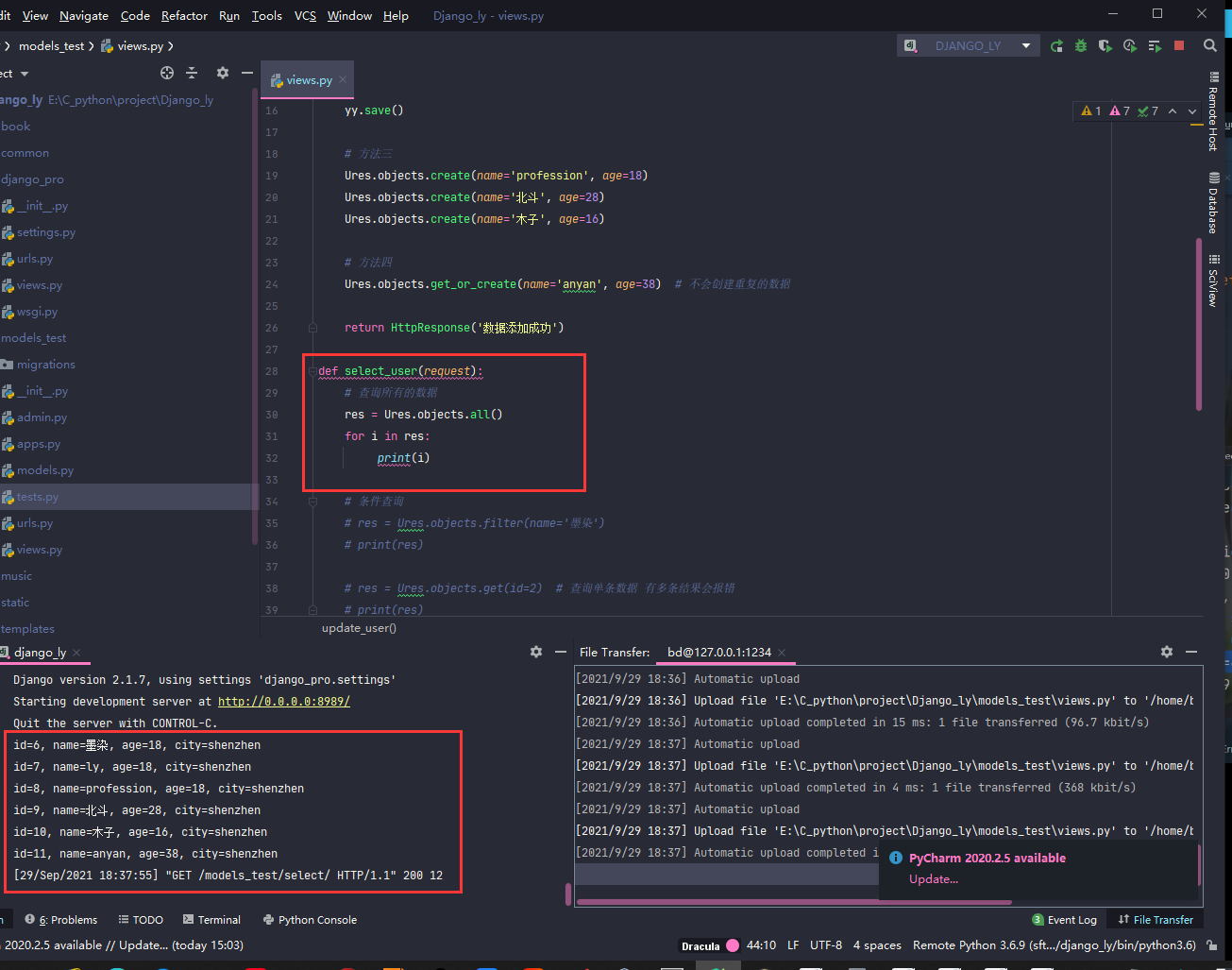Close the views.py editor tab

(343, 80)
